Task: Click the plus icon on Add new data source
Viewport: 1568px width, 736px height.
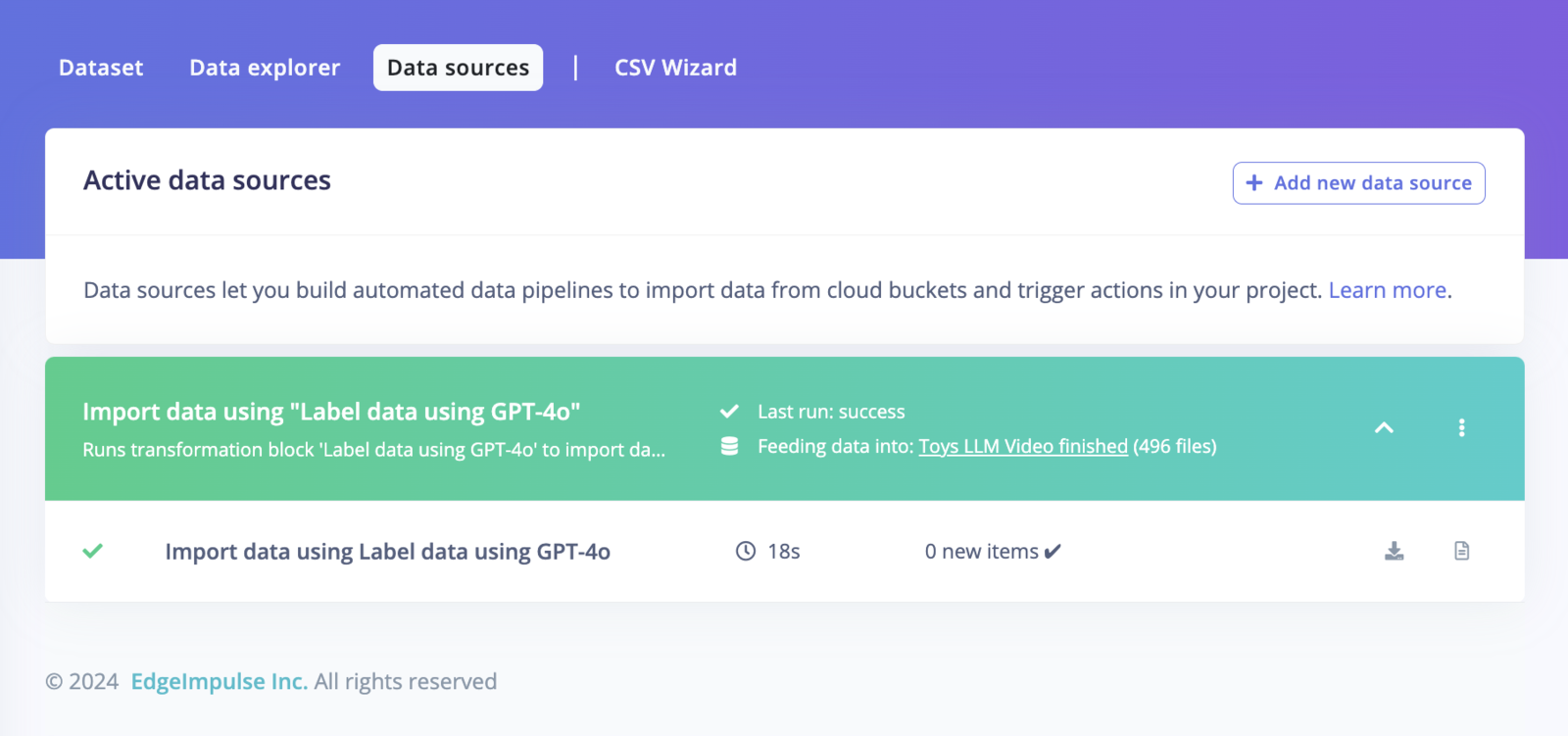Action: (1253, 183)
